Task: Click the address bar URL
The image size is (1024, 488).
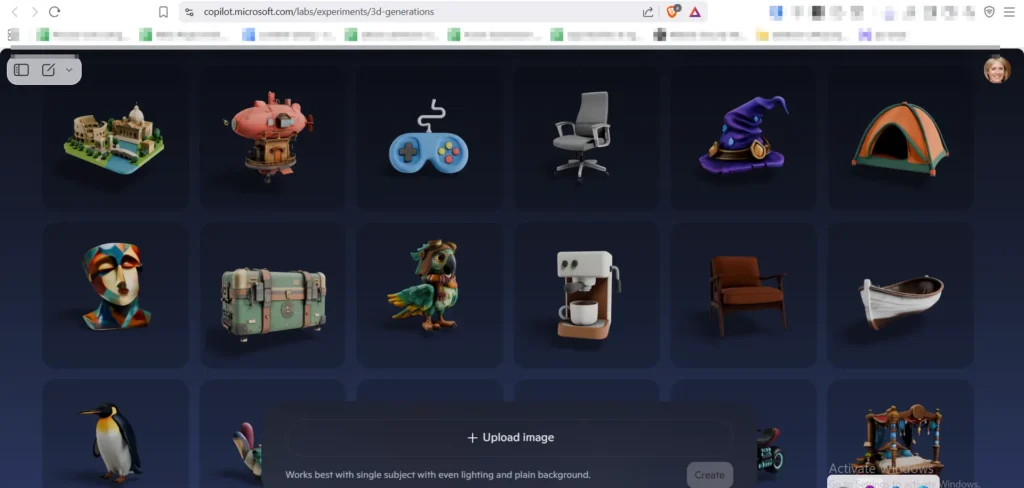Action: [x=319, y=12]
